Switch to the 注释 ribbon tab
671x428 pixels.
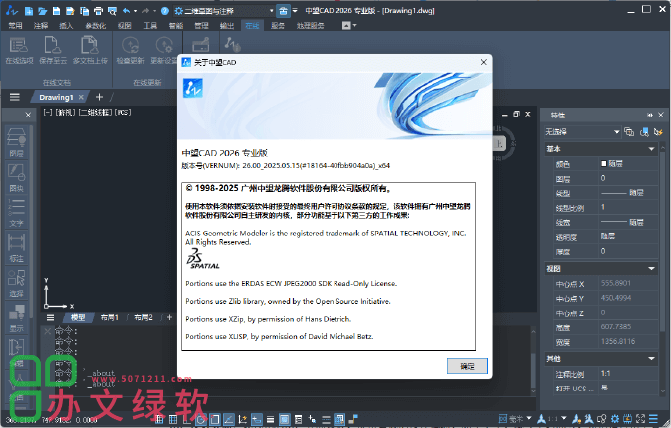(x=41, y=26)
